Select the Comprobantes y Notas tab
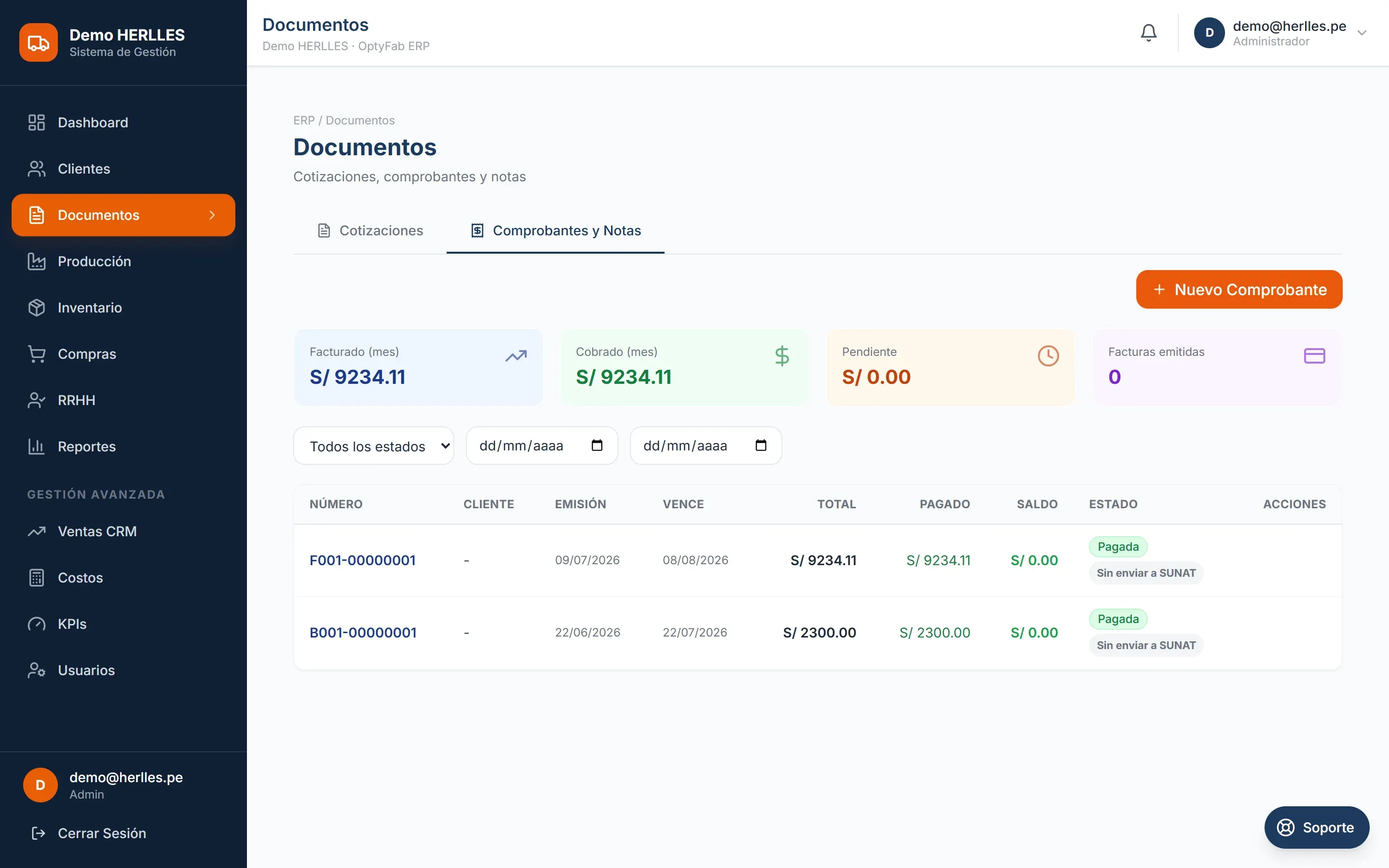1389x868 pixels. [x=556, y=231]
